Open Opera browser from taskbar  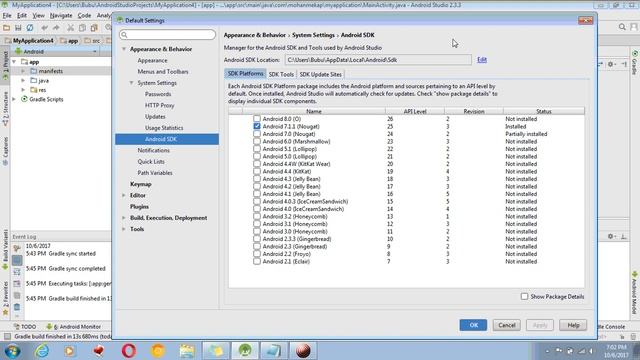click(129, 351)
